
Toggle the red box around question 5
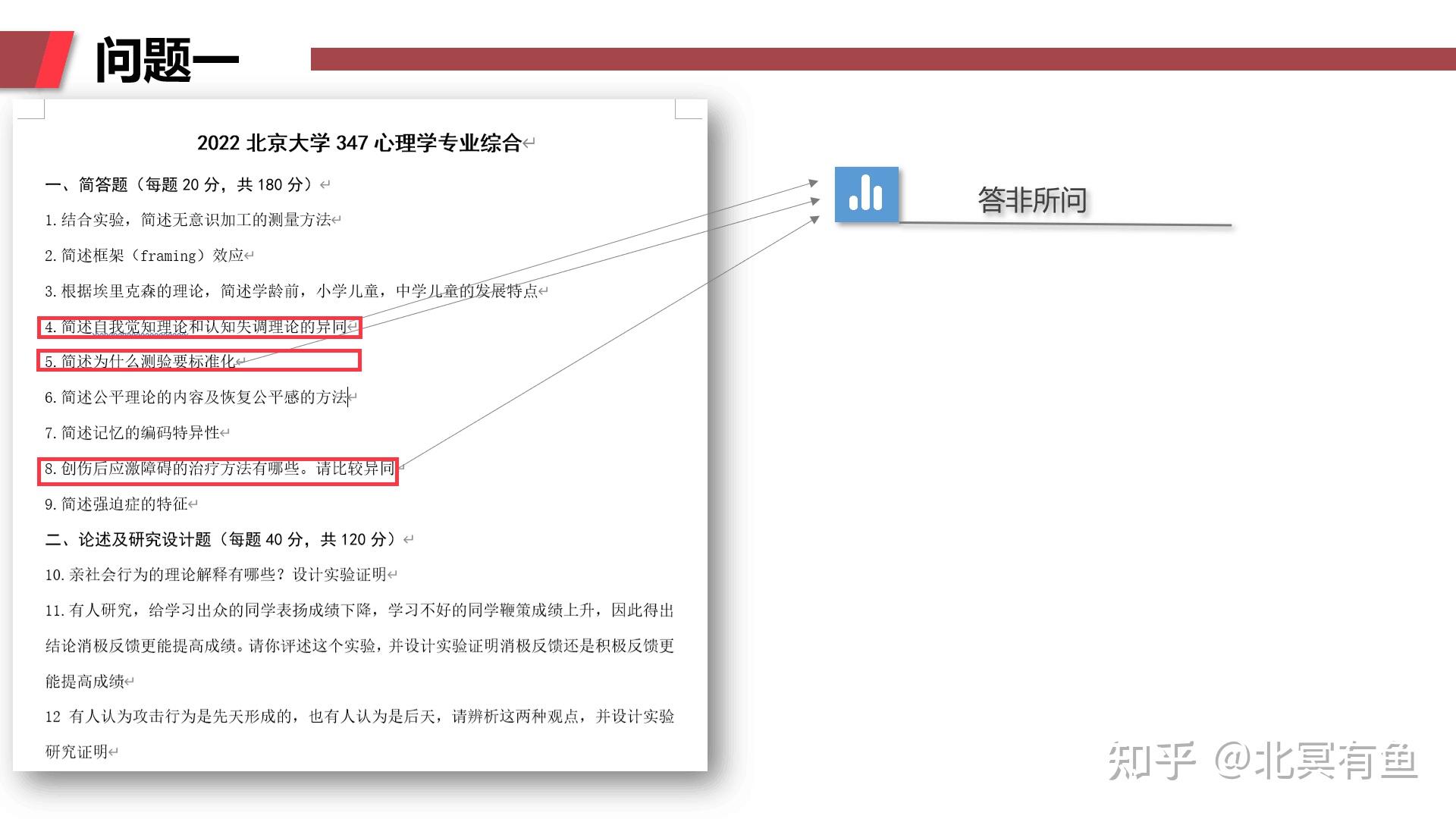199,361
